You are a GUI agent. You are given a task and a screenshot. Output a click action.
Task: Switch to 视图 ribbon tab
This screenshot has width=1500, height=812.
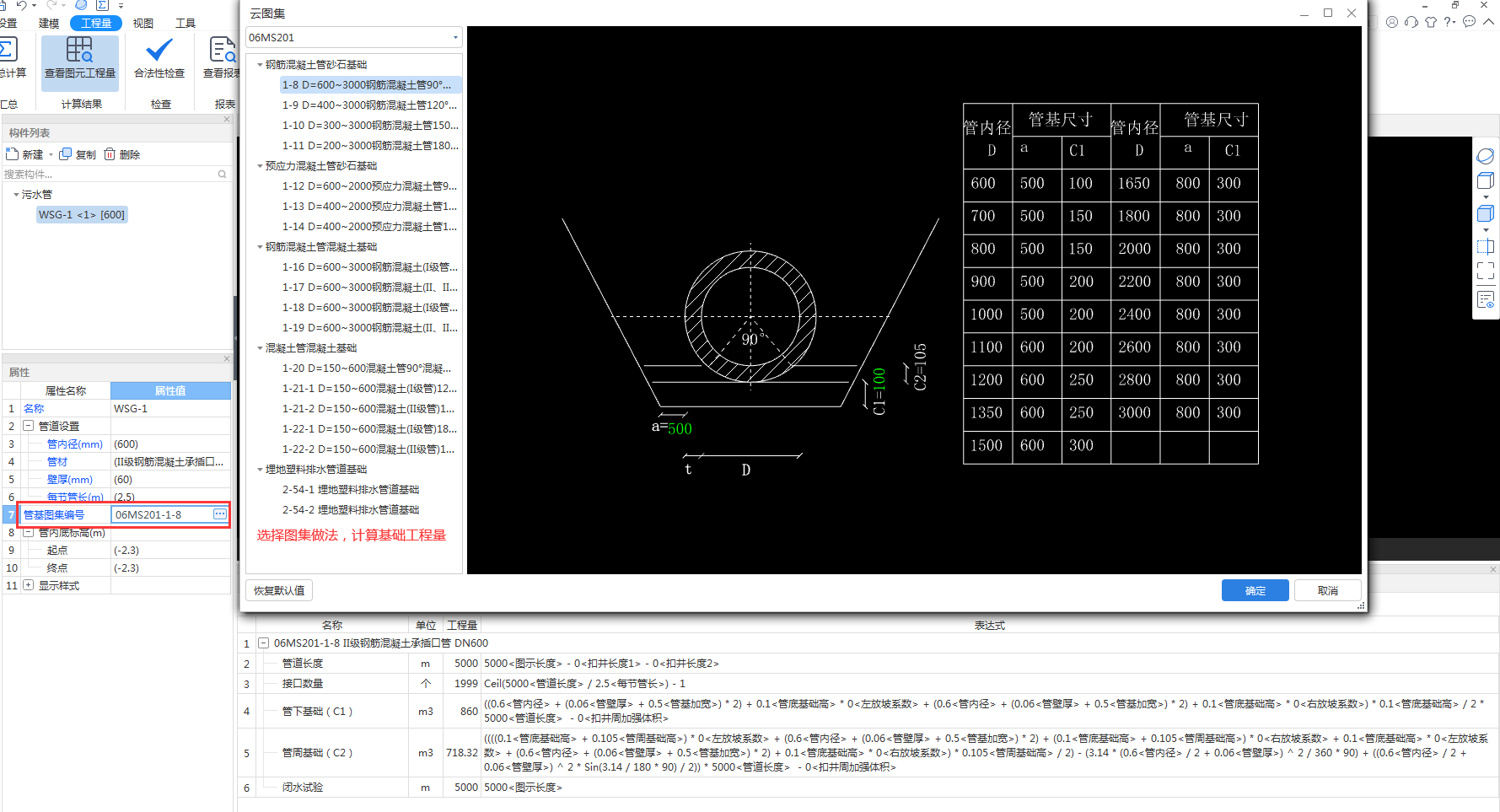point(143,23)
